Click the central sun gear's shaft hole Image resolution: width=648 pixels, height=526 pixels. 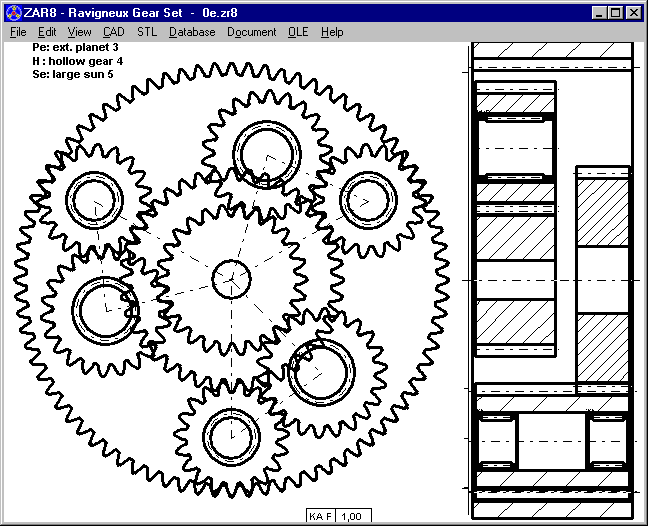232,278
